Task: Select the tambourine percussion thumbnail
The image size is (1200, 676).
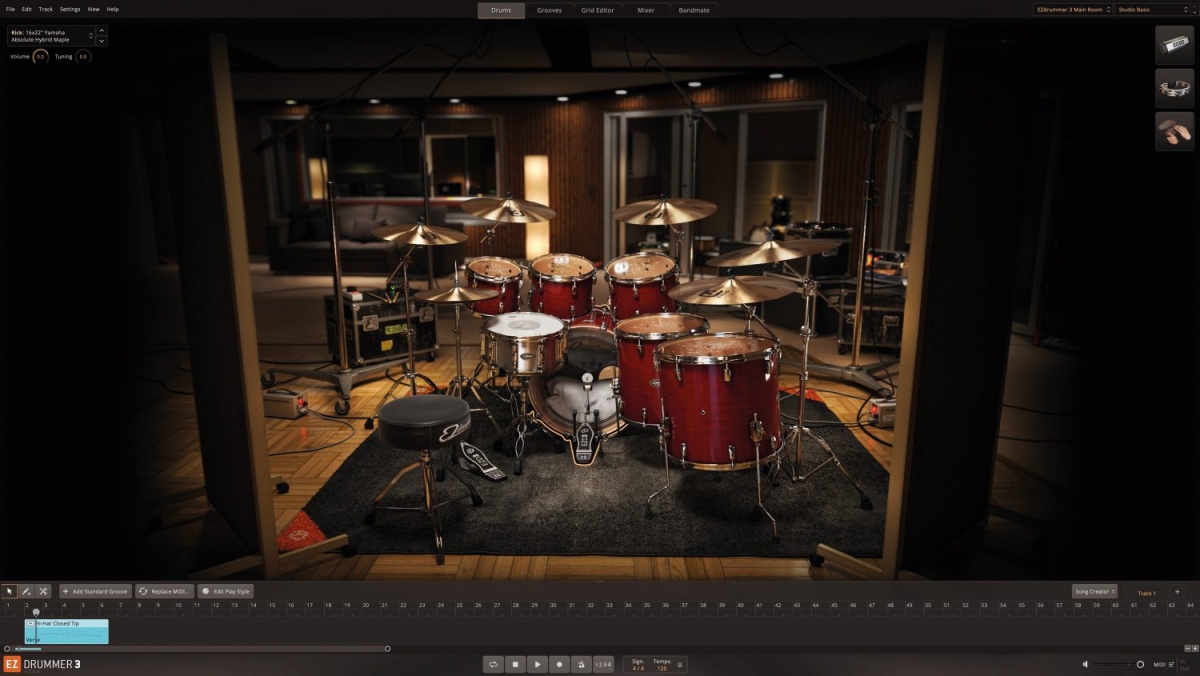Action: coord(1174,88)
